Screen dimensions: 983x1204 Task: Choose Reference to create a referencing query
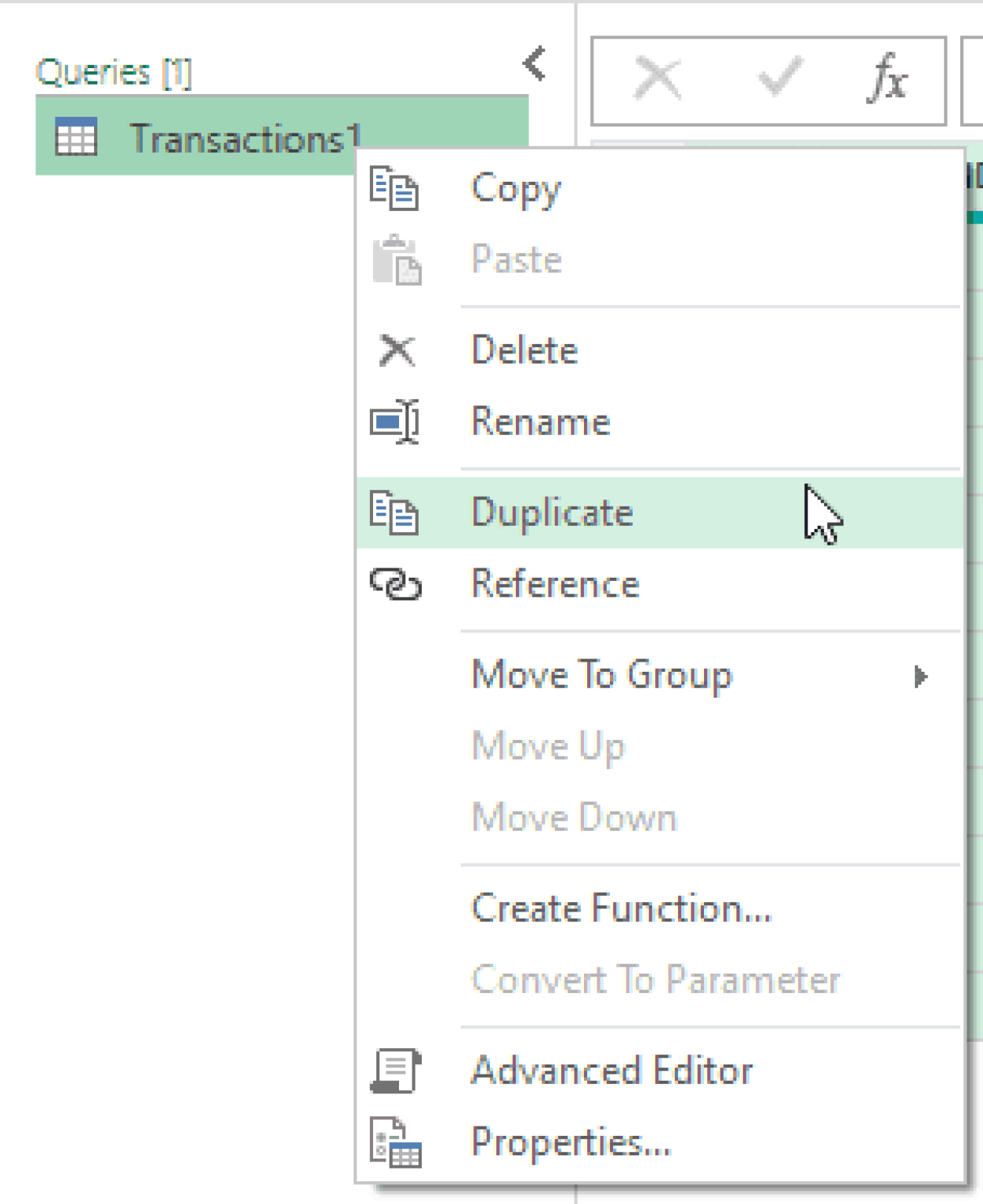tap(556, 584)
